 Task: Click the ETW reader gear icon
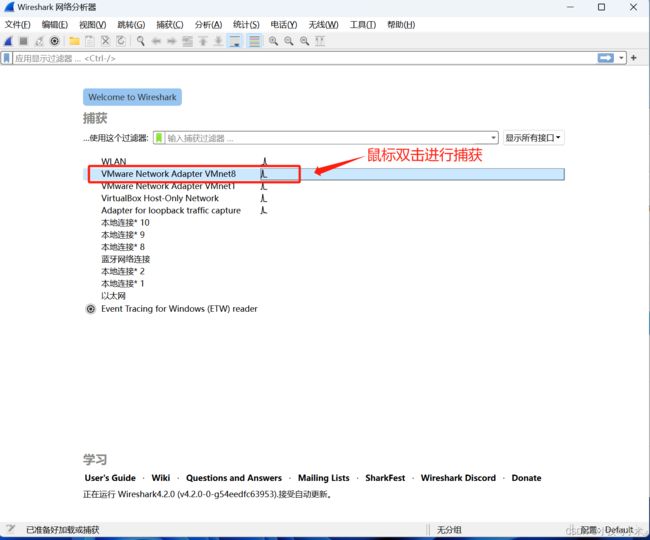(x=90, y=309)
